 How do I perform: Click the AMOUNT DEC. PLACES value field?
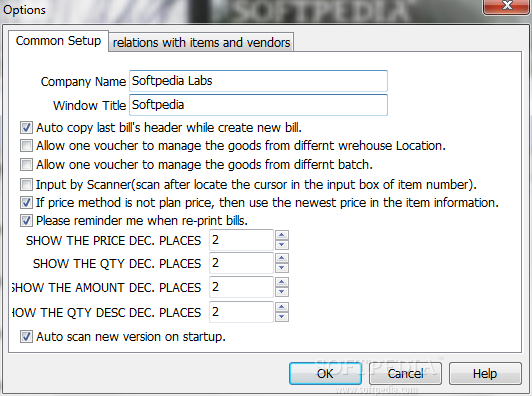[241, 287]
